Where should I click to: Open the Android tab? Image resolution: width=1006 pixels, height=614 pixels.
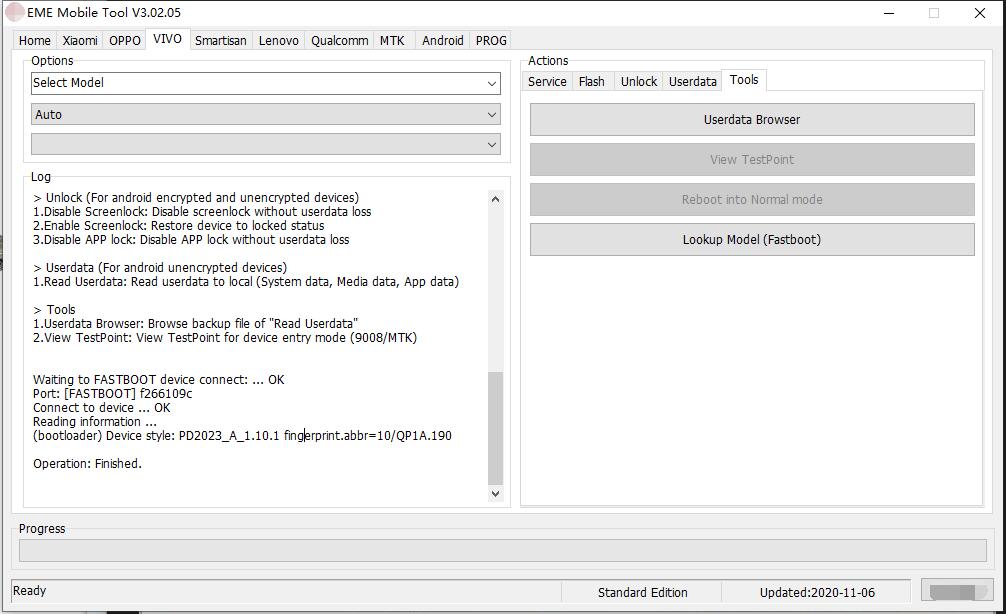tap(443, 40)
